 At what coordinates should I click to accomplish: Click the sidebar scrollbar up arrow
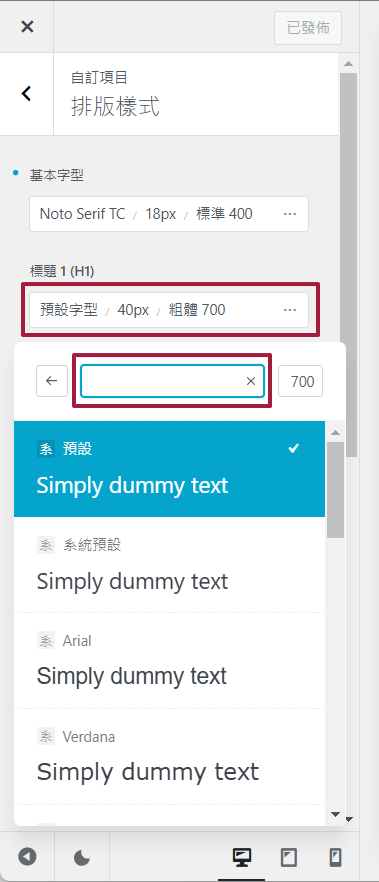(x=348, y=63)
